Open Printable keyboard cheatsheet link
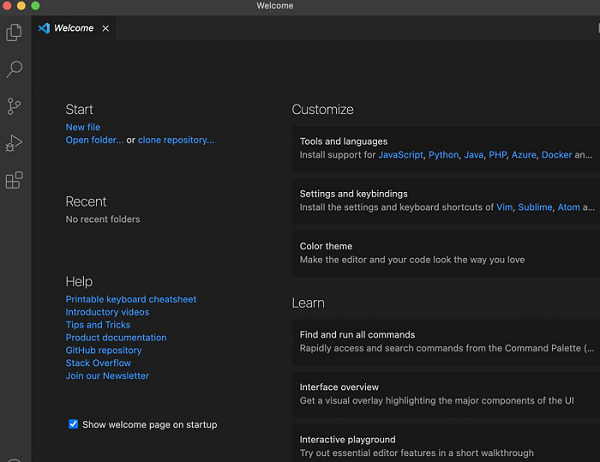 131,299
